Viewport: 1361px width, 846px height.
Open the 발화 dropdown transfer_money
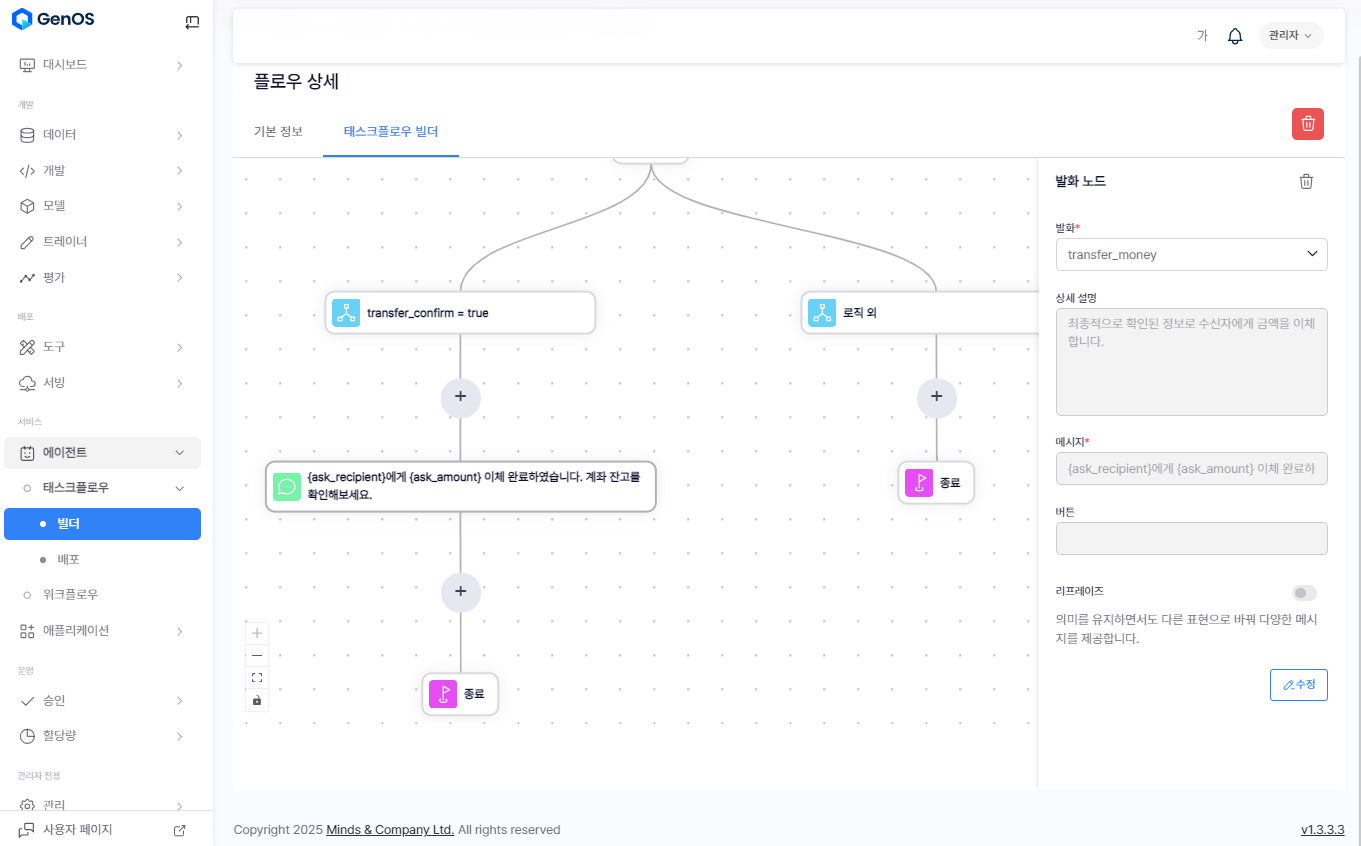[x=1191, y=254]
